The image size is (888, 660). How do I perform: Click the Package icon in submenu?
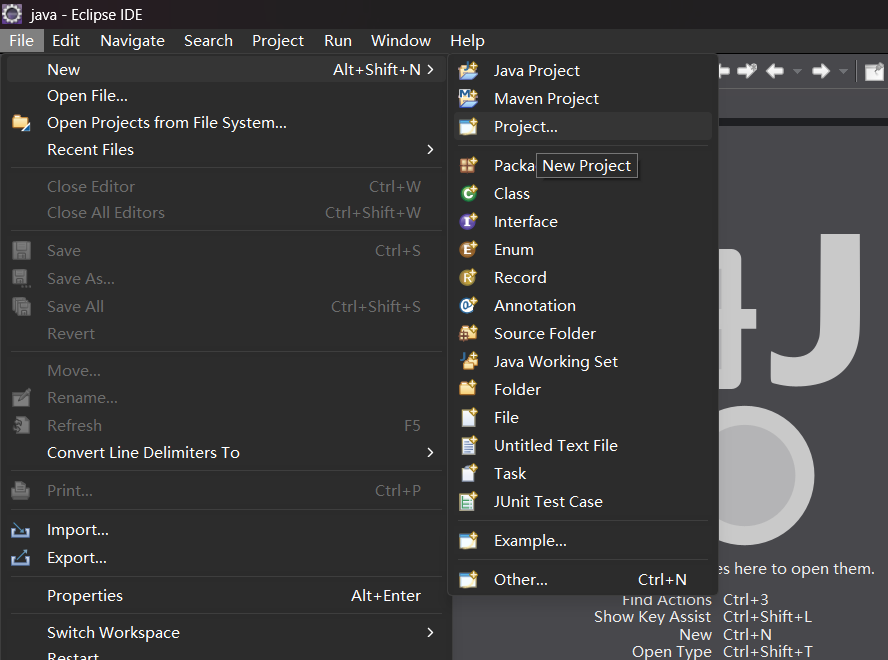(x=468, y=165)
